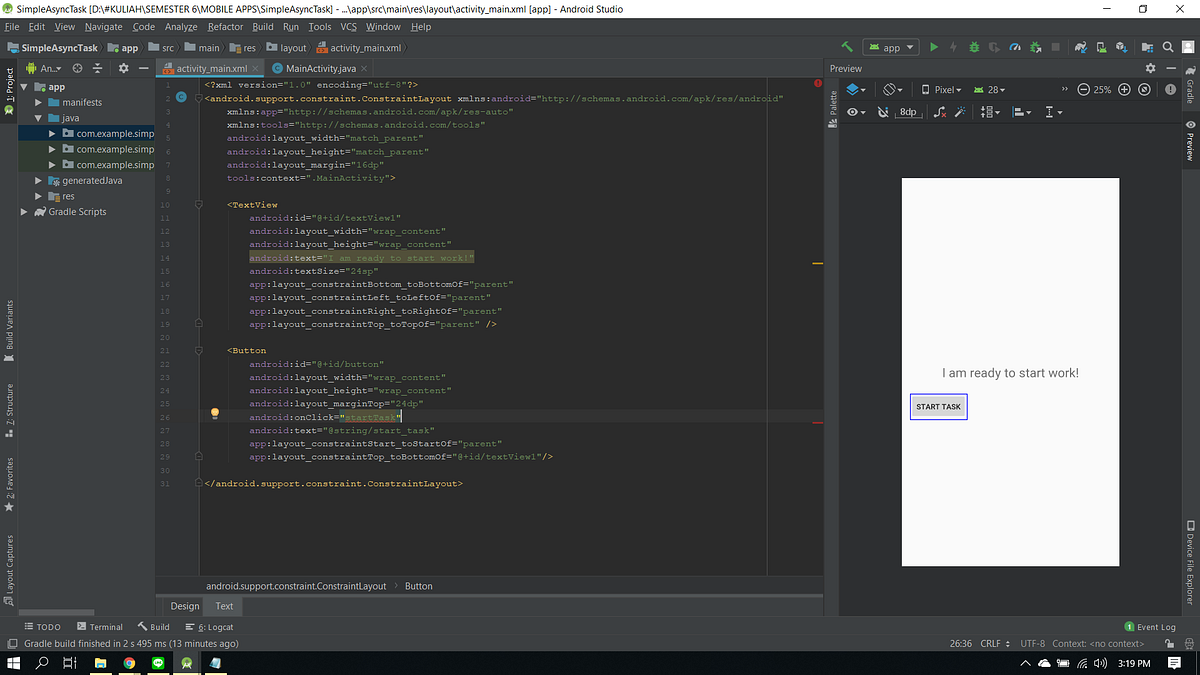Infer constraints with the magic wand icon
Screen dimensions: 1200x675
[x=961, y=111]
